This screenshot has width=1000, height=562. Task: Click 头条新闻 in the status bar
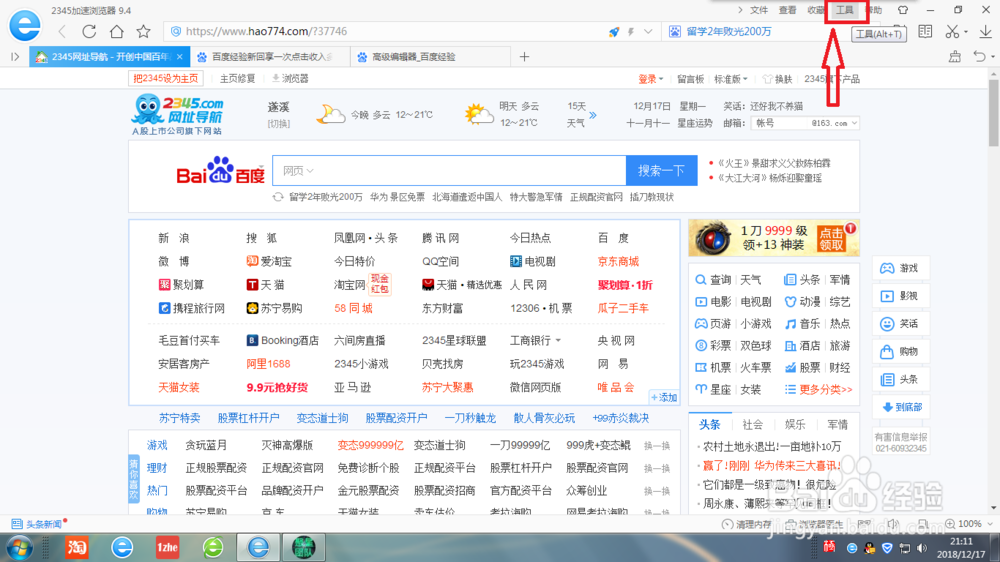point(38,524)
